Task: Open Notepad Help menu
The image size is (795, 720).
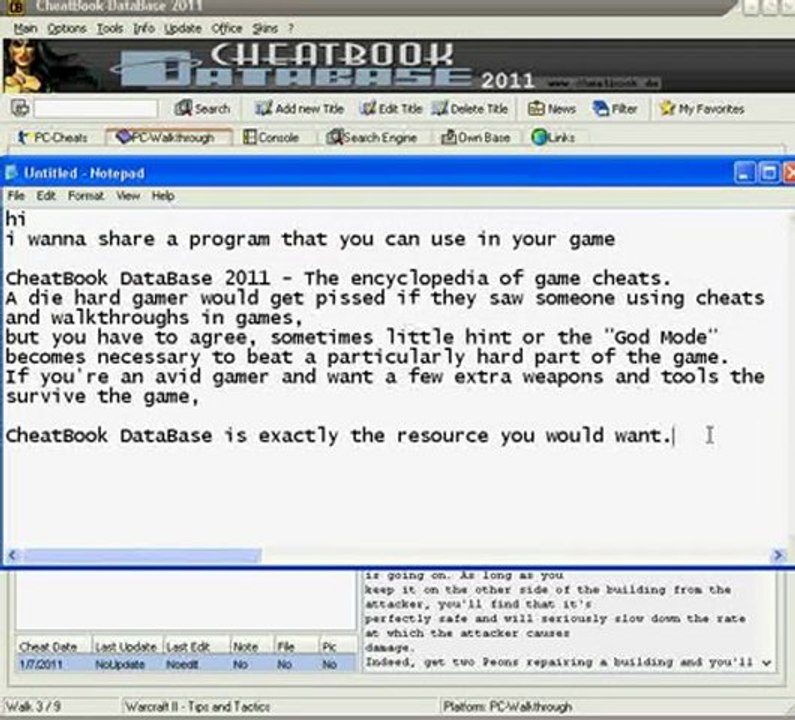Action: pyautogui.click(x=163, y=196)
